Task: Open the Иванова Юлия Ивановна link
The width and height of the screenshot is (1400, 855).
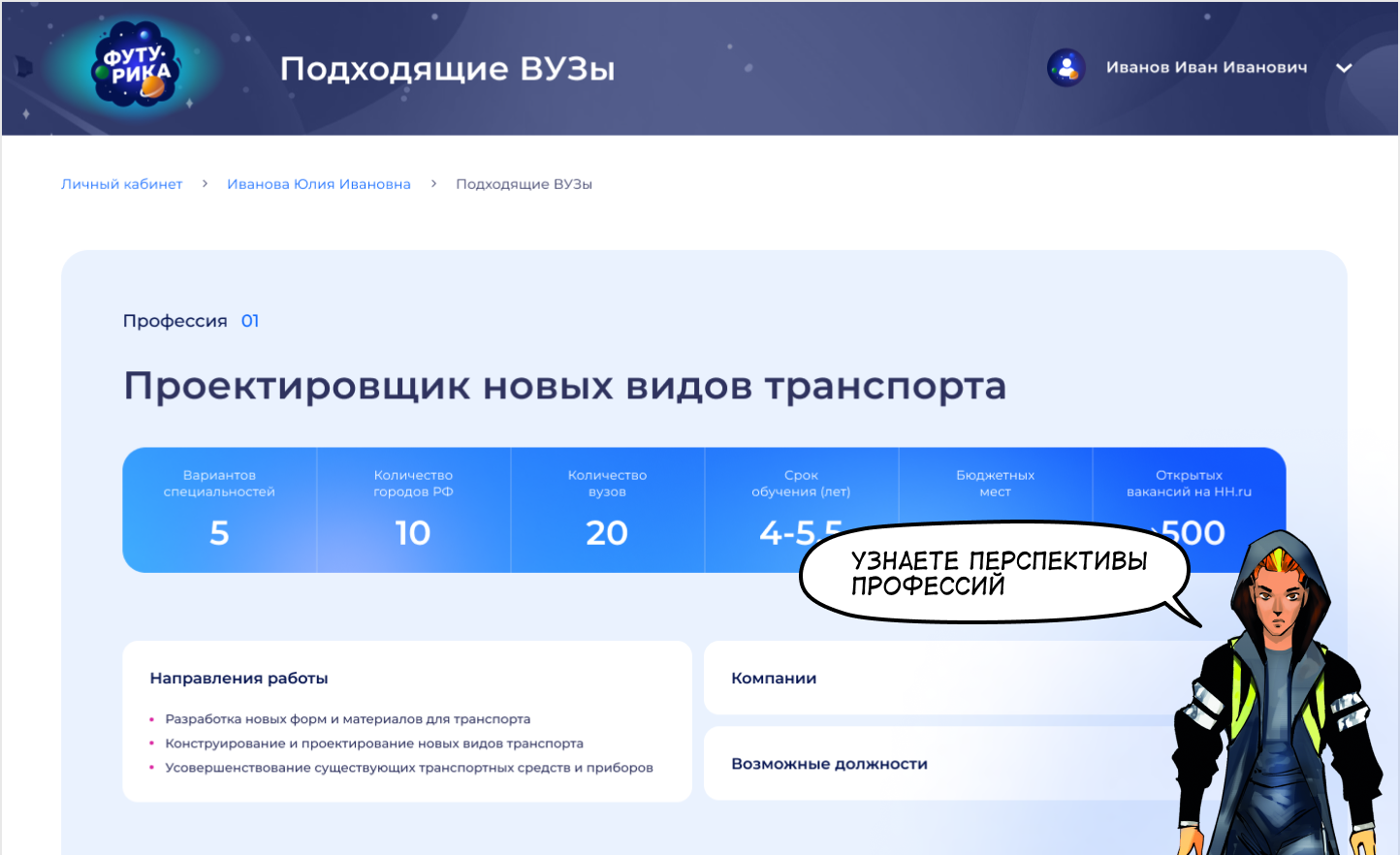Action: click(319, 183)
